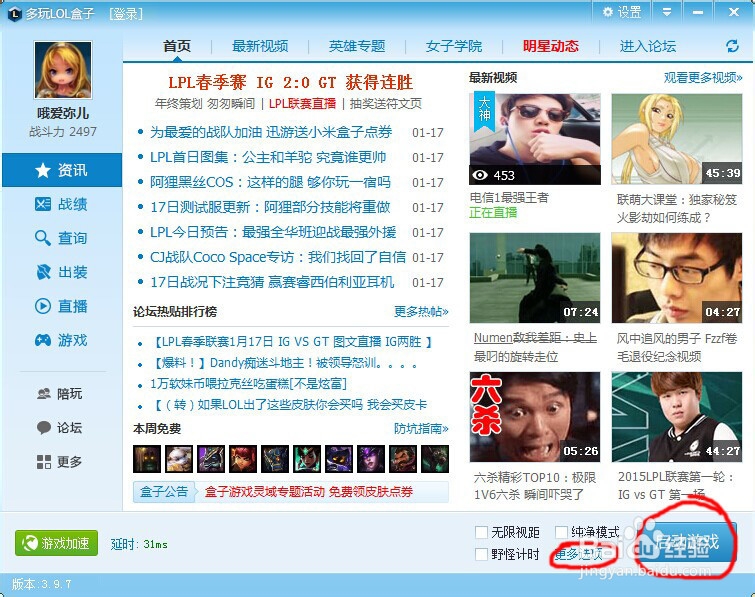Select sixth free champion icon this week
Image resolution: width=755 pixels, height=597 pixels.
307,459
